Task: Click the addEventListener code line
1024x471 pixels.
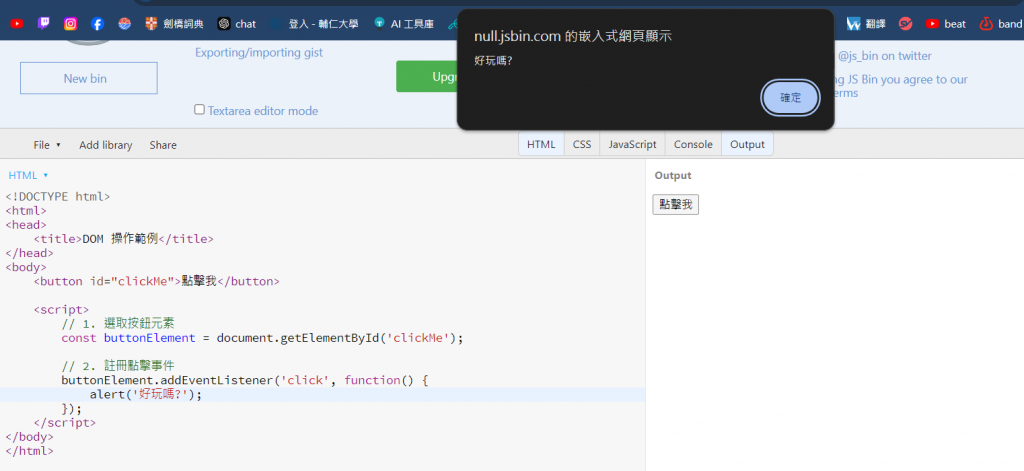Action: 245,380
